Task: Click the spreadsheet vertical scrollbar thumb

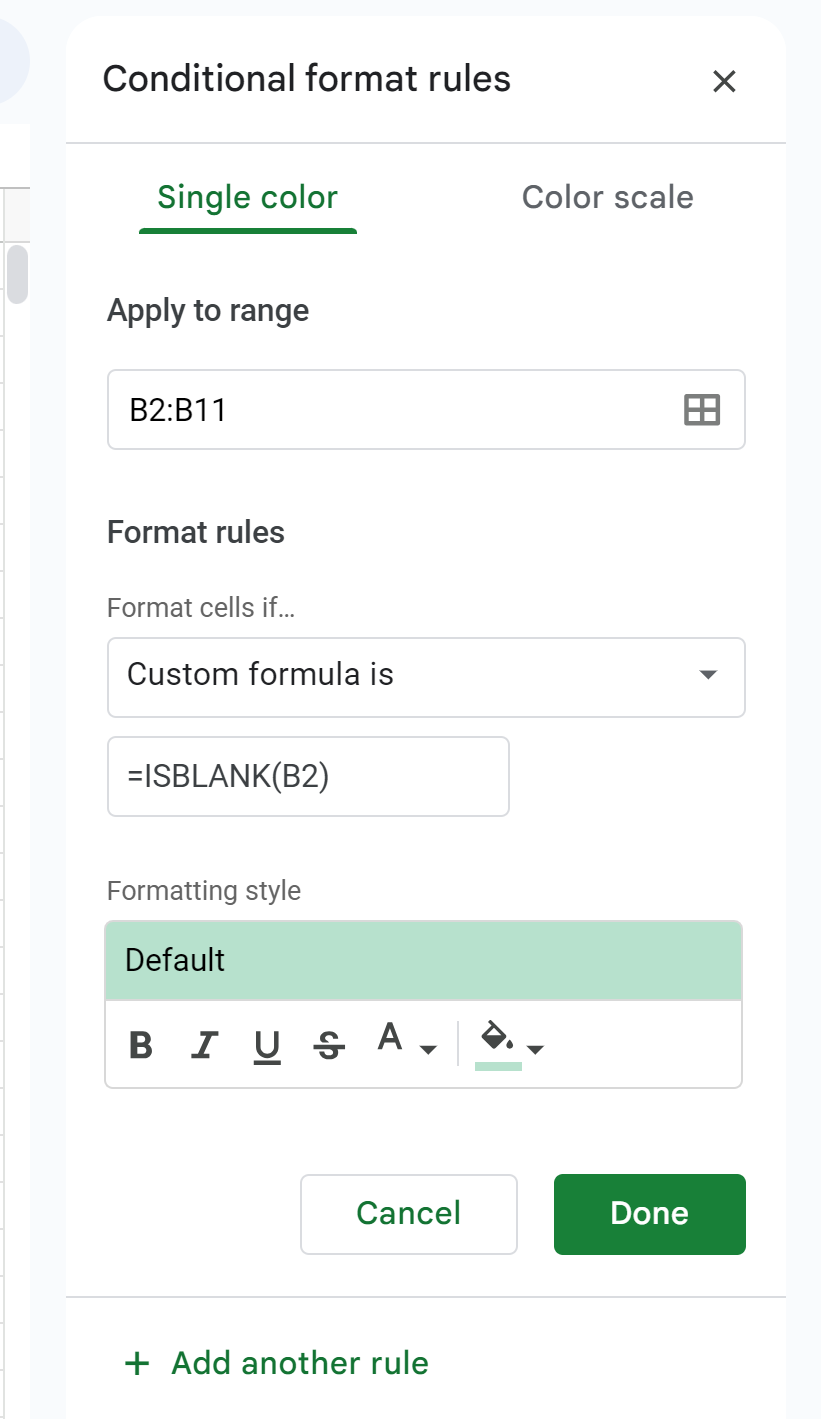Action: coord(17,272)
